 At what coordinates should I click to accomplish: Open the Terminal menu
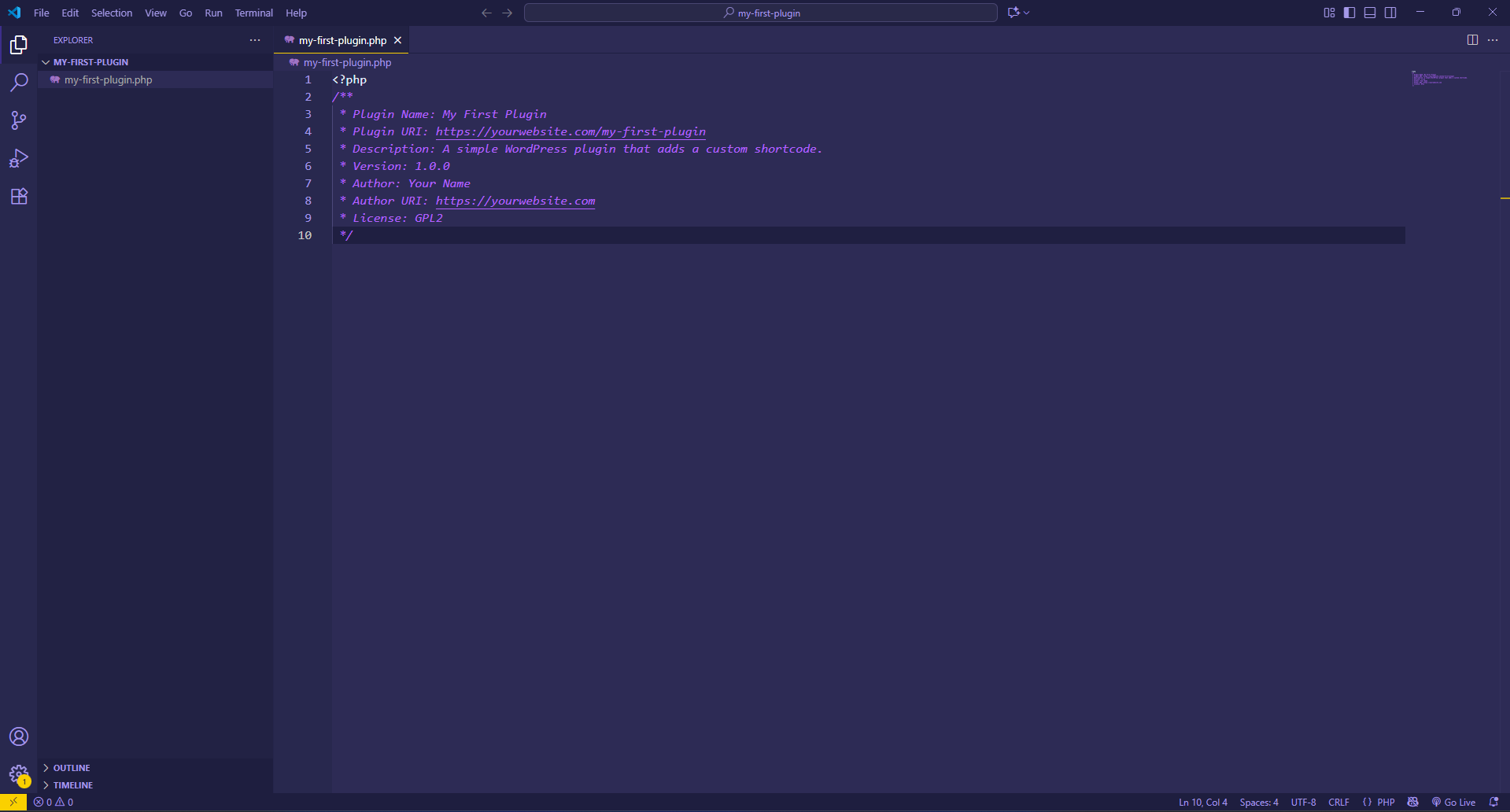click(x=253, y=13)
